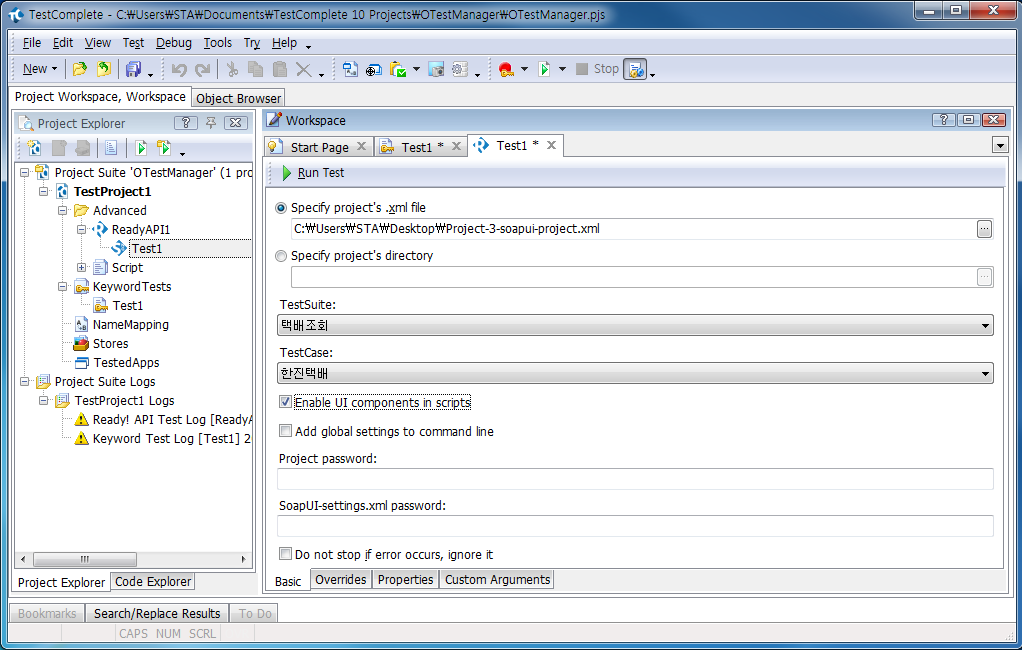This screenshot has width=1022, height=651.
Task: Click the record test icon in toolbar
Action: [505, 69]
